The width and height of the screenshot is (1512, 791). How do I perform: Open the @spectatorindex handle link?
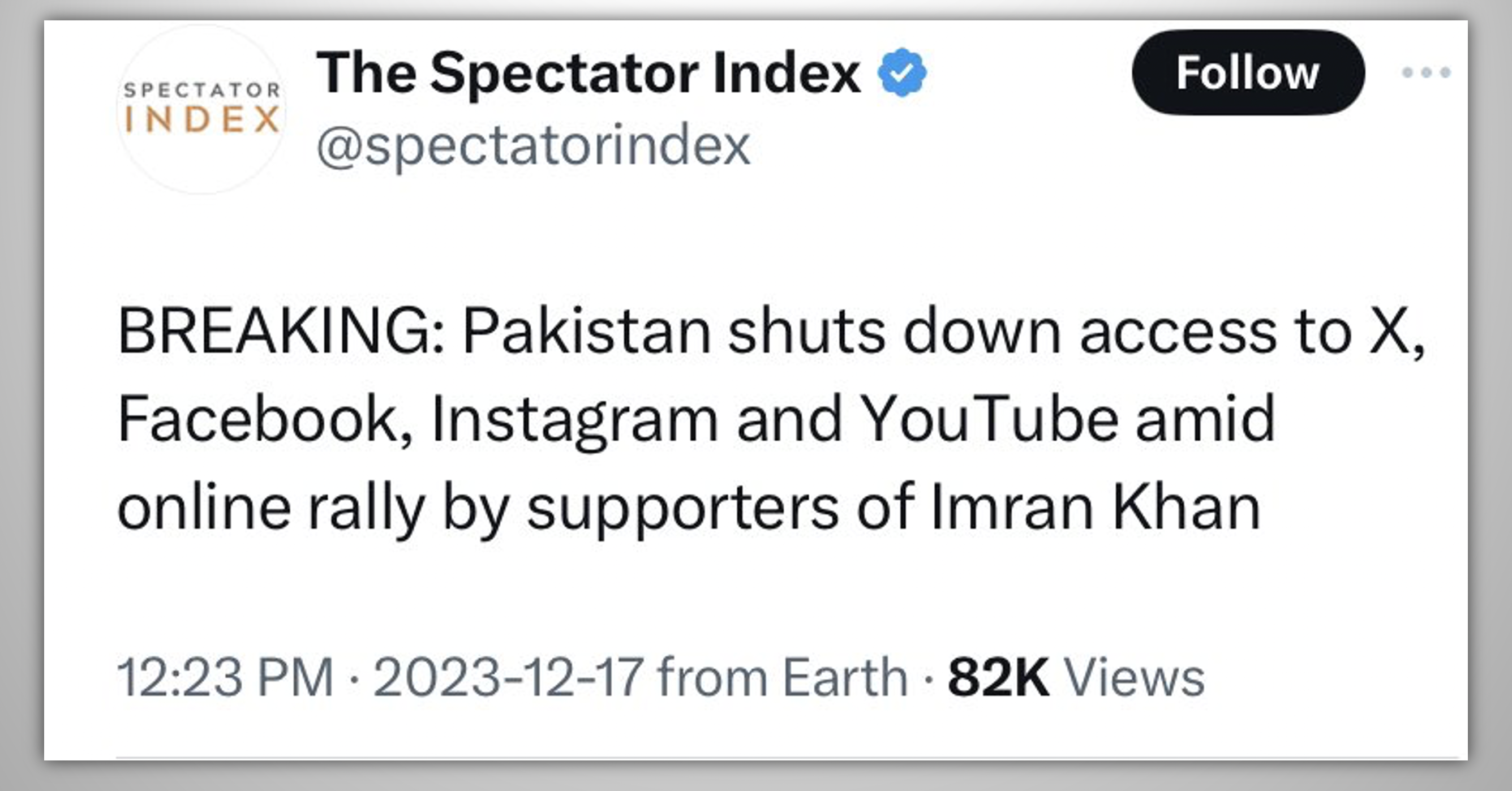533,145
